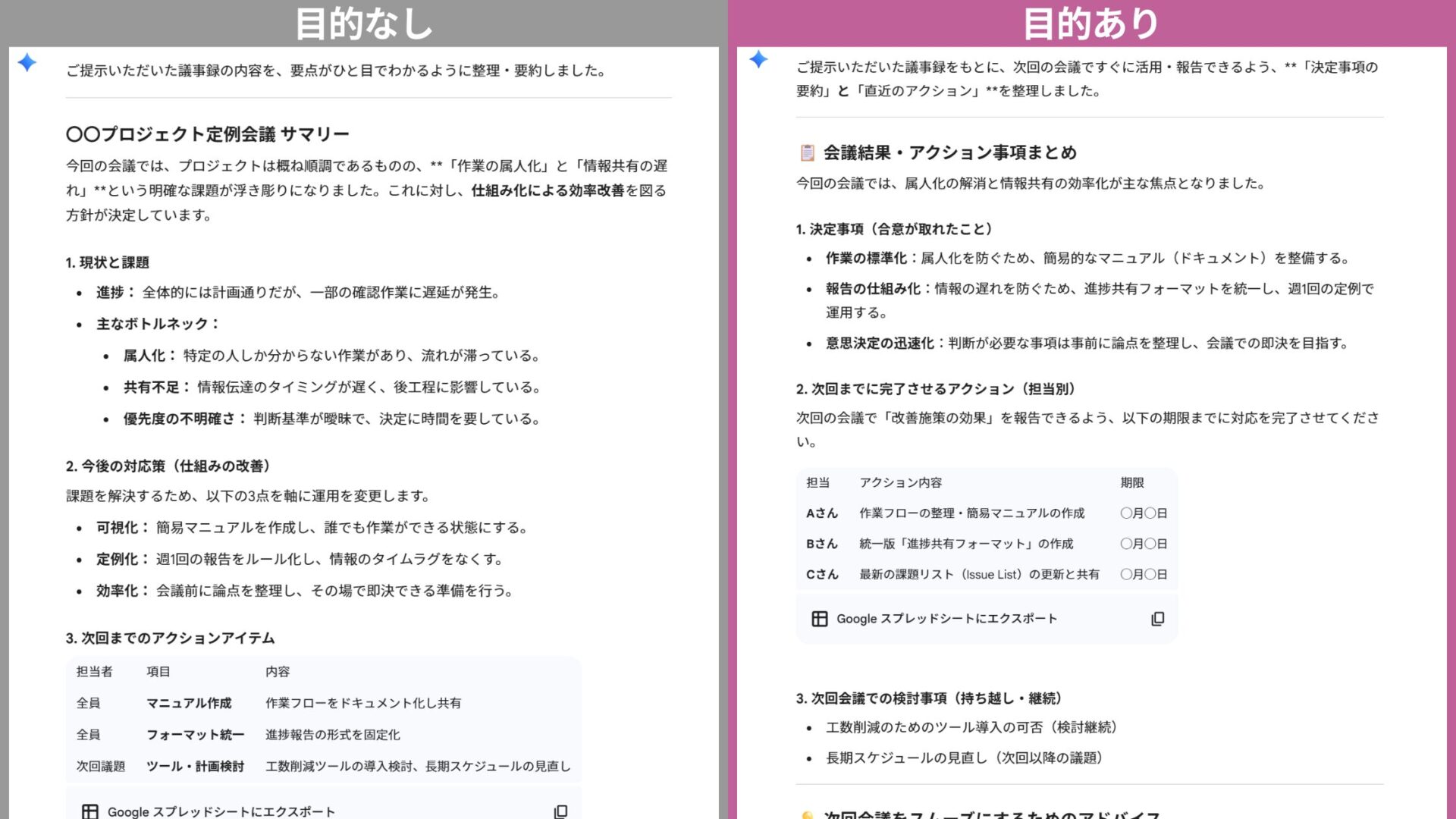
Task: Click 'Google スプレッドシートにエクスポート' in the right response
Action: (946, 618)
